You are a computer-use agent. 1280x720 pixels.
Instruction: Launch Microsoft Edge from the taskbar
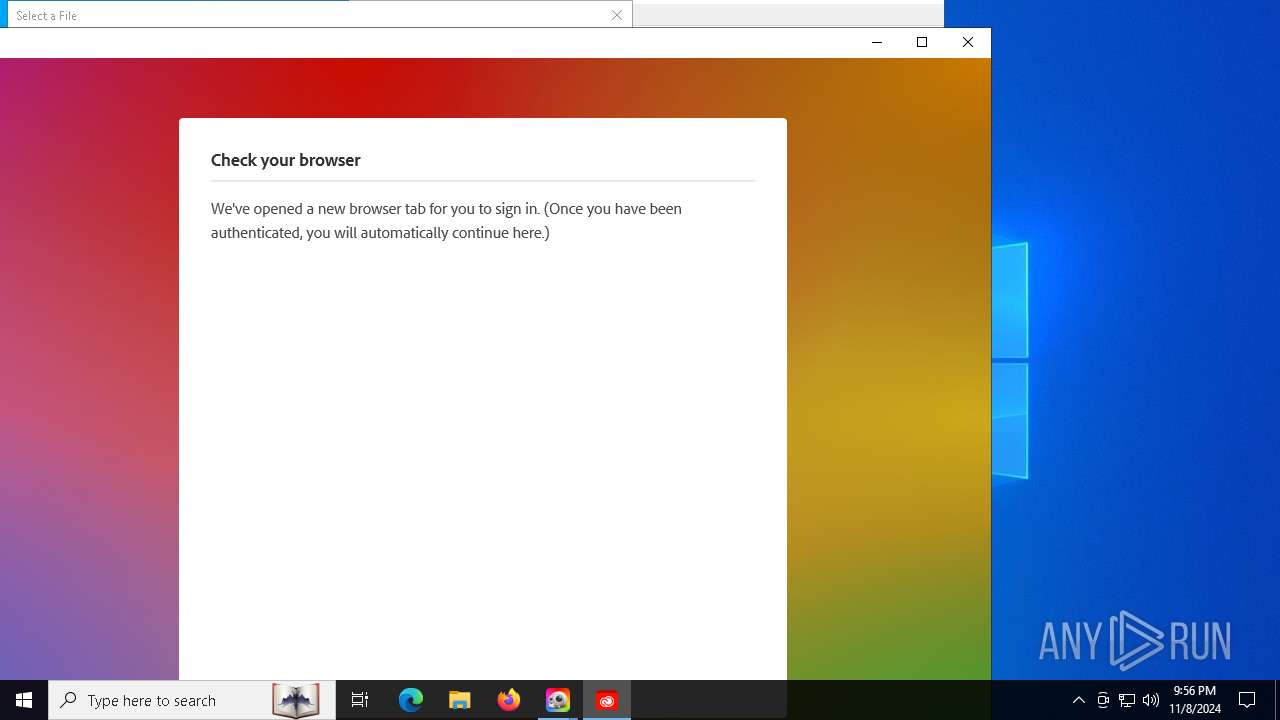[x=411, y=700]
